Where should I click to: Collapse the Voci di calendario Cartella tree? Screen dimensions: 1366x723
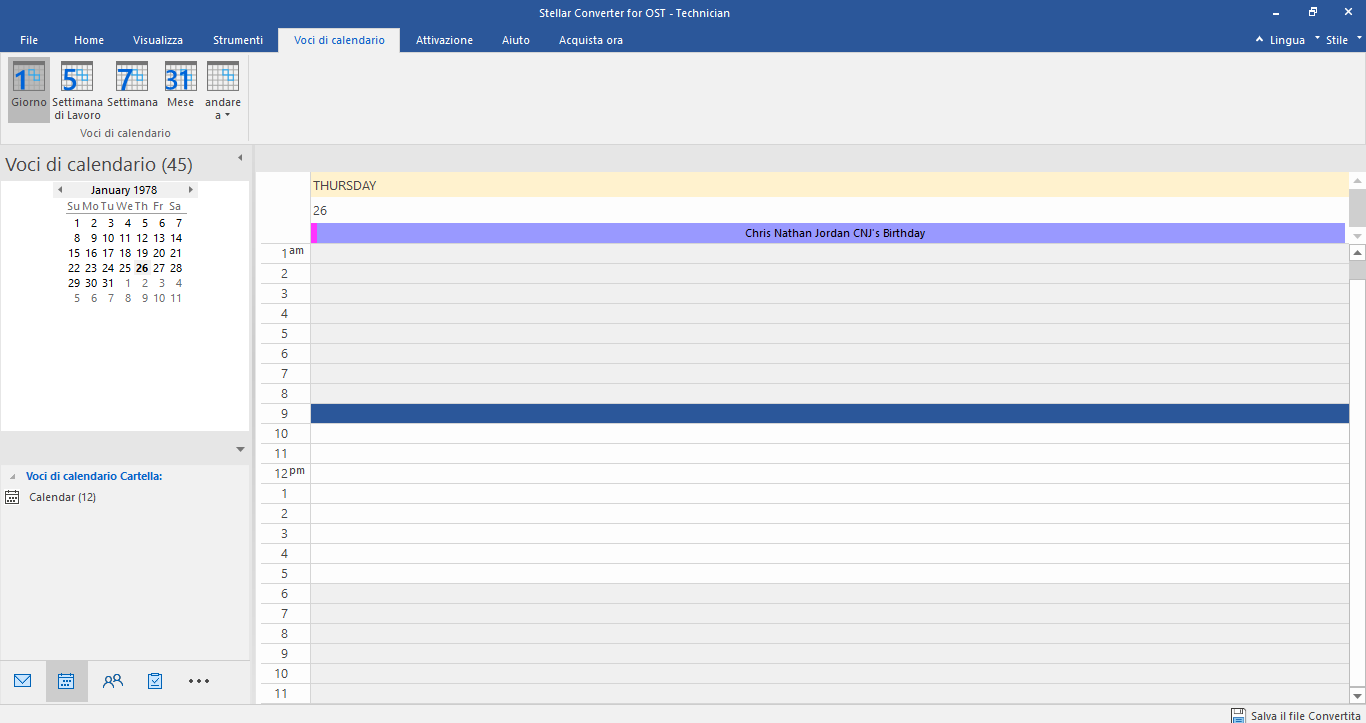pyautogui.click(x=13, y=477)
